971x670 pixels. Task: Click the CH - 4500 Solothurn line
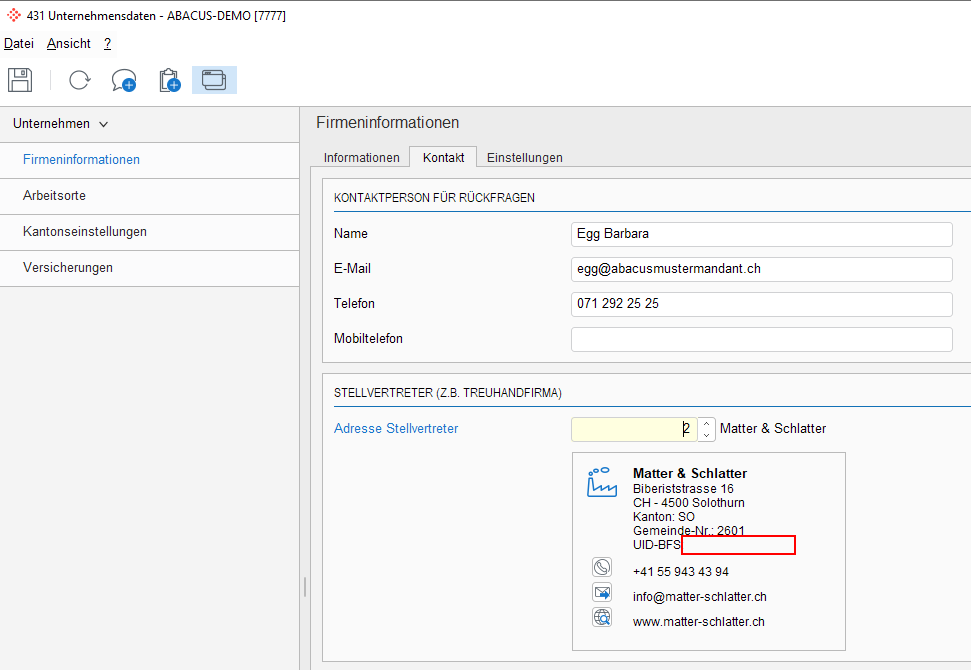coord(689,503)
